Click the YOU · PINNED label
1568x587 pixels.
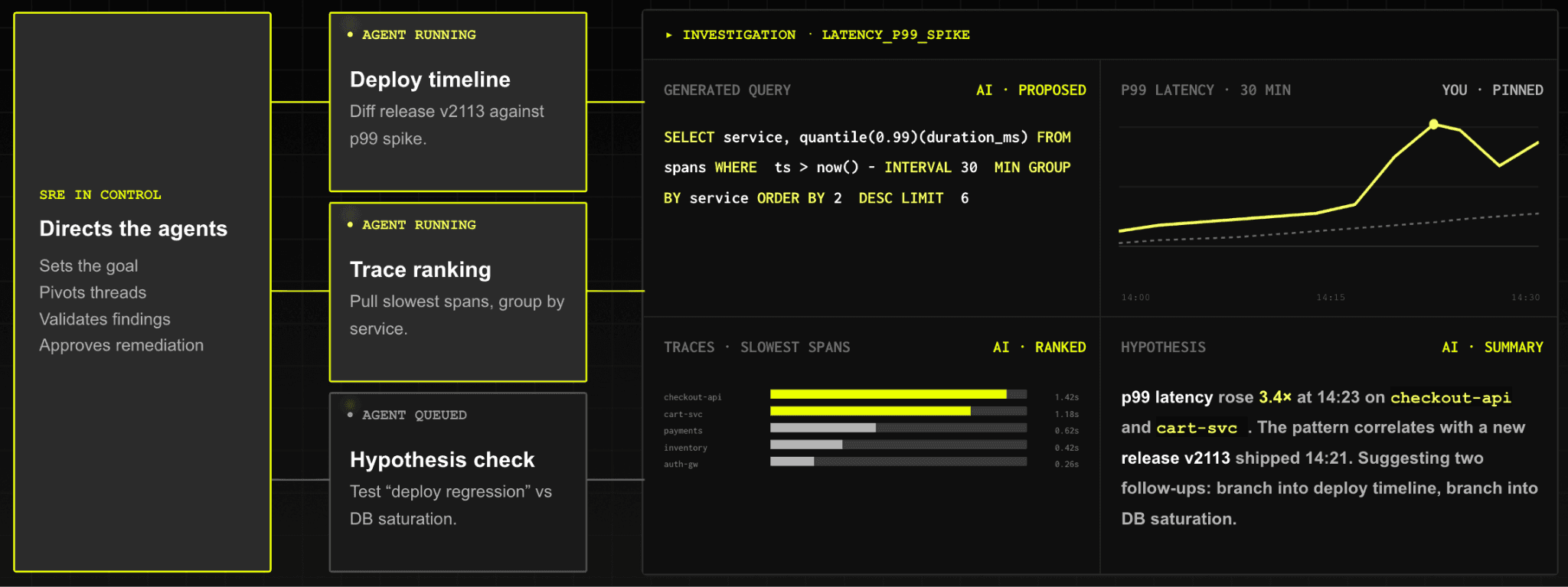click(1492, 90)
